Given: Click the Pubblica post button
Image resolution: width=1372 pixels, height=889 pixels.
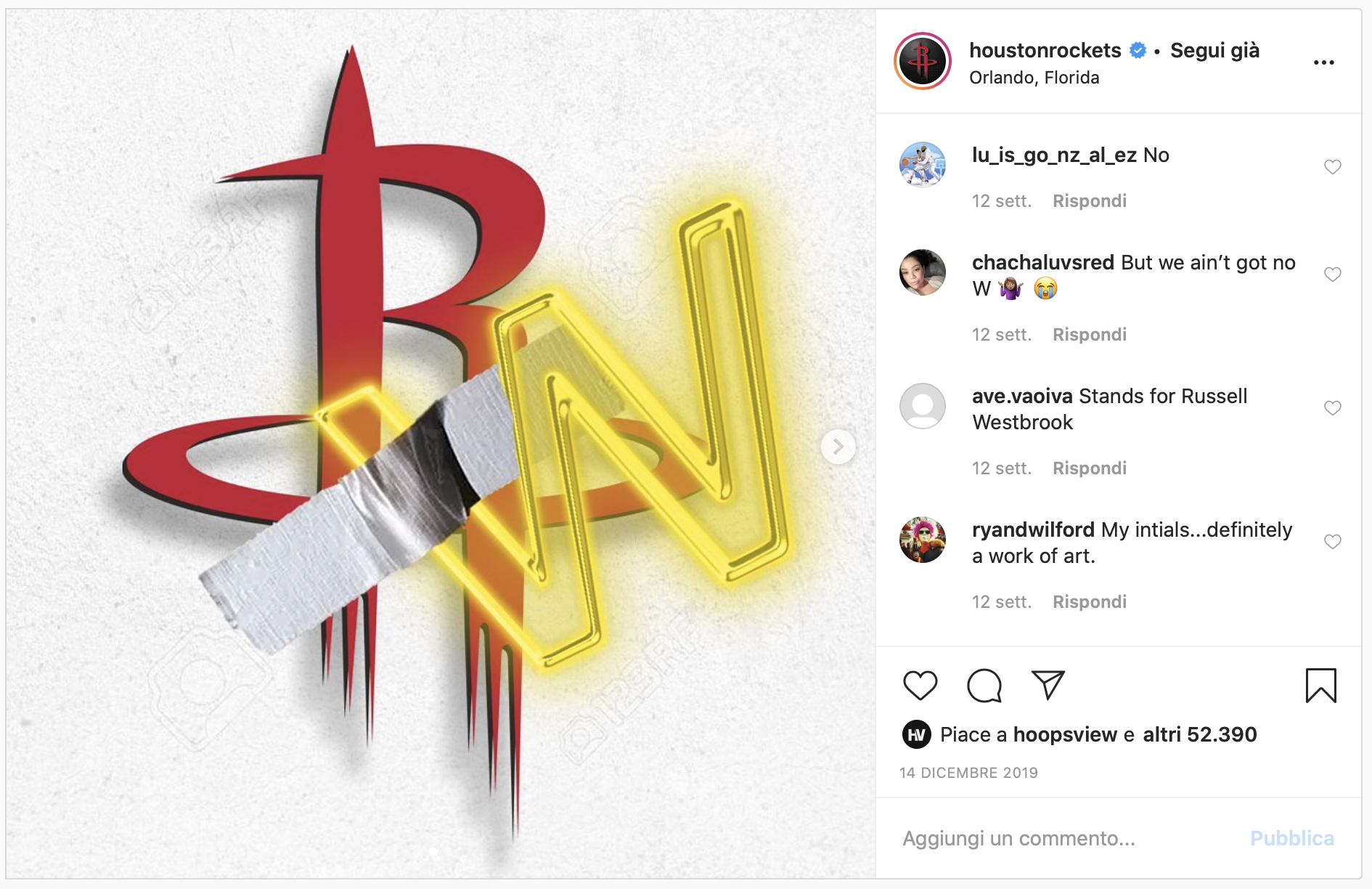Looking at the screenshot, I should (1291, 838).
